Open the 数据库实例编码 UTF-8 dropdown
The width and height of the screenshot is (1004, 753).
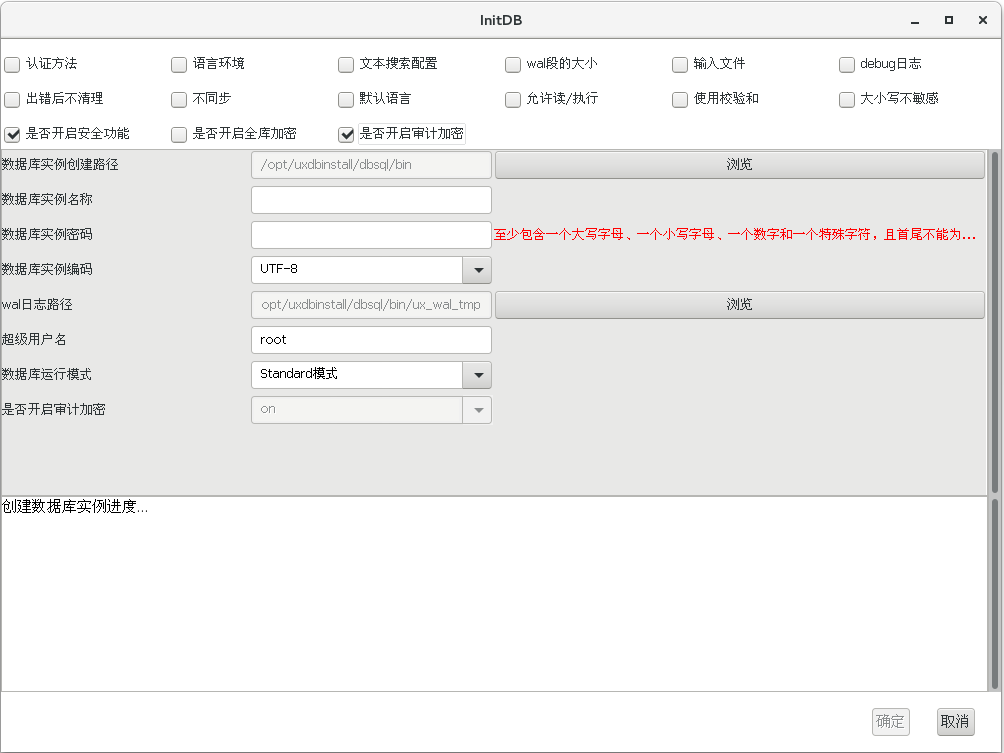[476, 270]
